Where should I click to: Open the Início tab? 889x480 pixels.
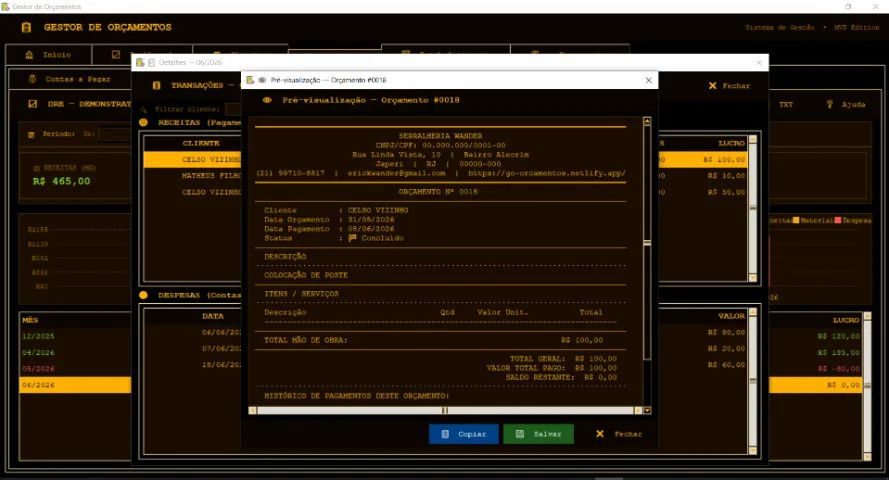(49, 55)
